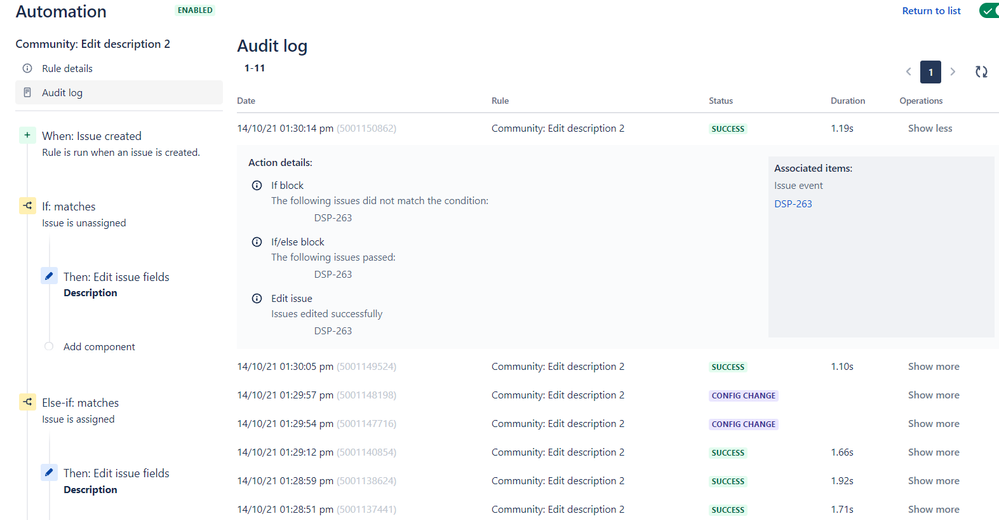Click the info icon beside If block

(x=257, y=185)
